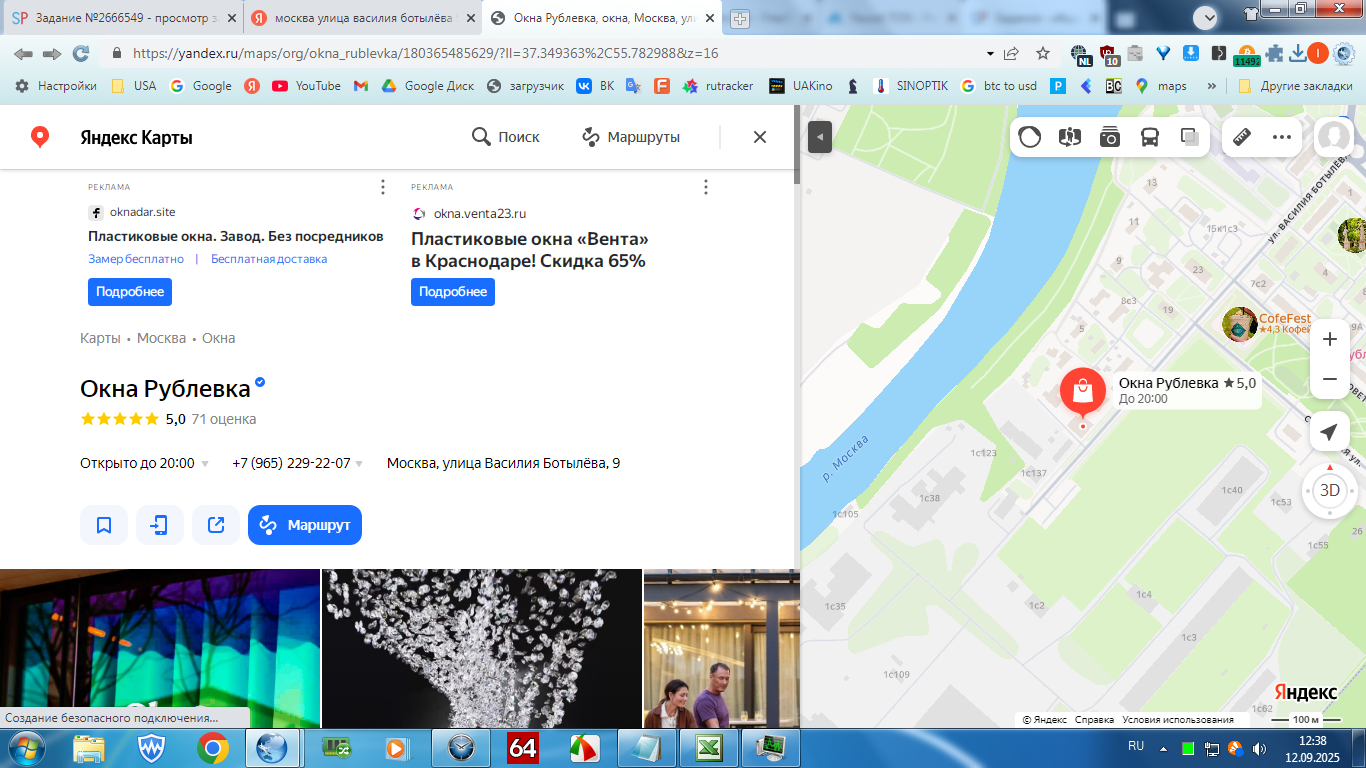This screenshot has width=1366, height=768.
Task: Open Google Диск bookmark
Action: (428, 86)
